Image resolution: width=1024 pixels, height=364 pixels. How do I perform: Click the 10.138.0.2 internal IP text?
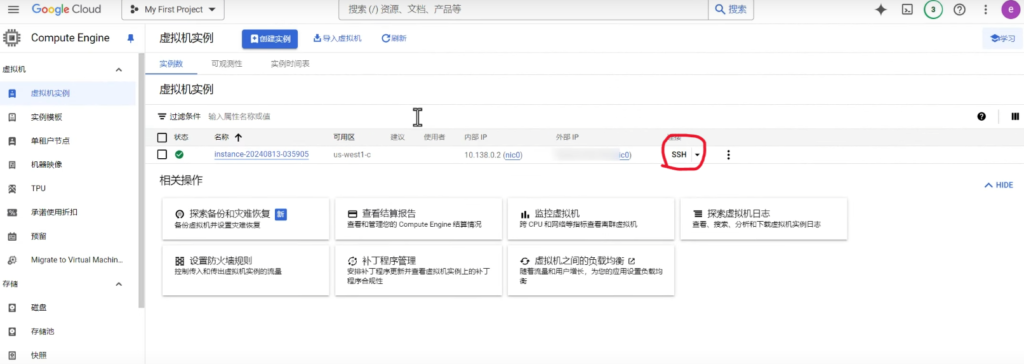coord(482,155)
